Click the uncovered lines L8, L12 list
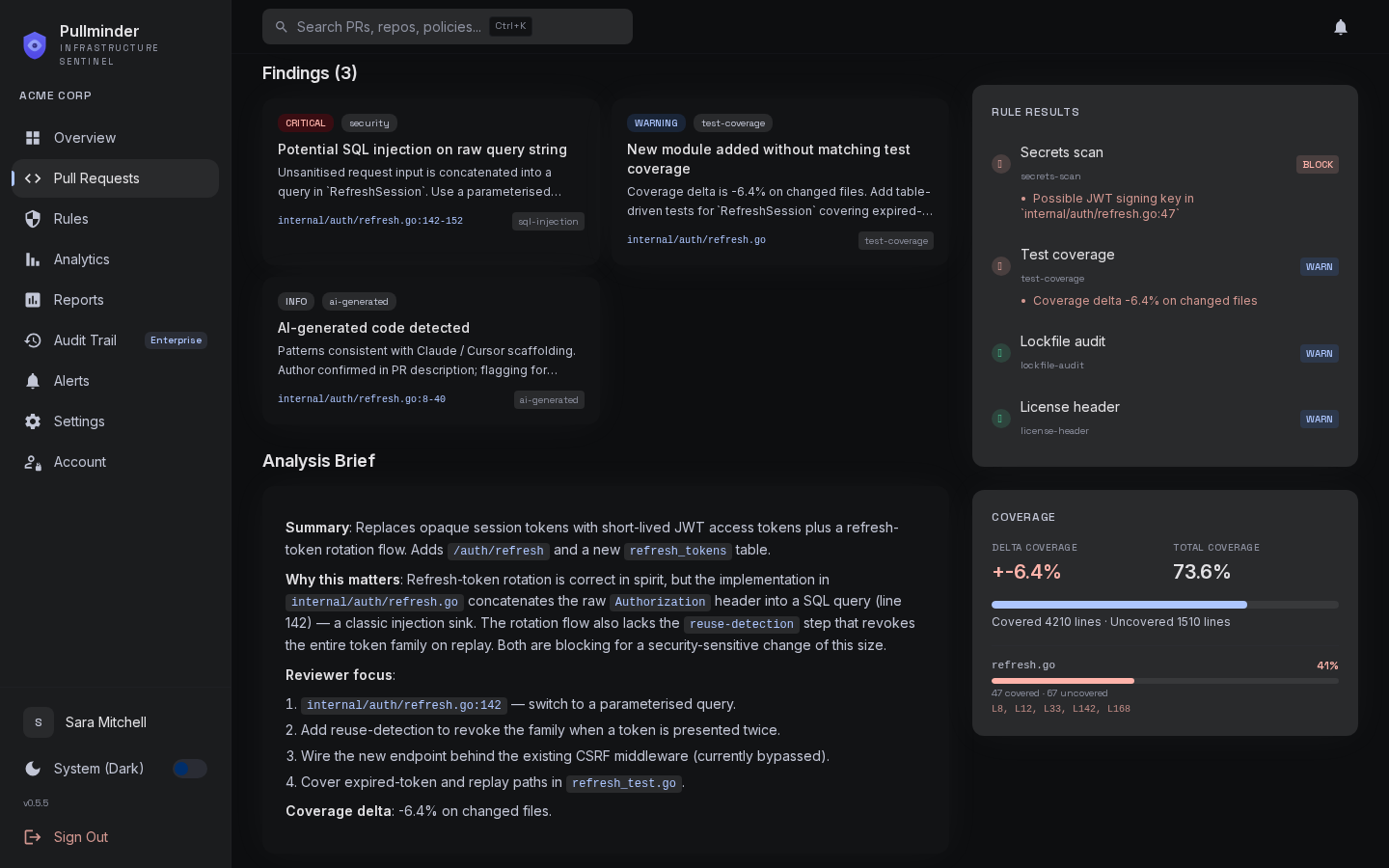Viewport: 1389px width, 868px height. (1061, 709)
